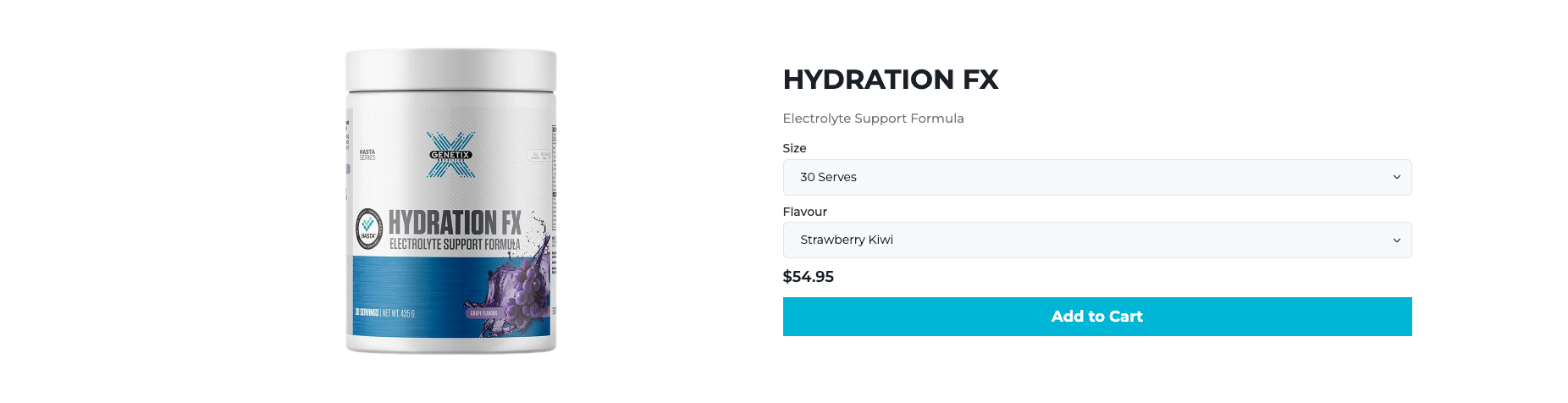Click the HYDRATION FX product heading
Screen dimensions: 1568x403
[890, 80]
